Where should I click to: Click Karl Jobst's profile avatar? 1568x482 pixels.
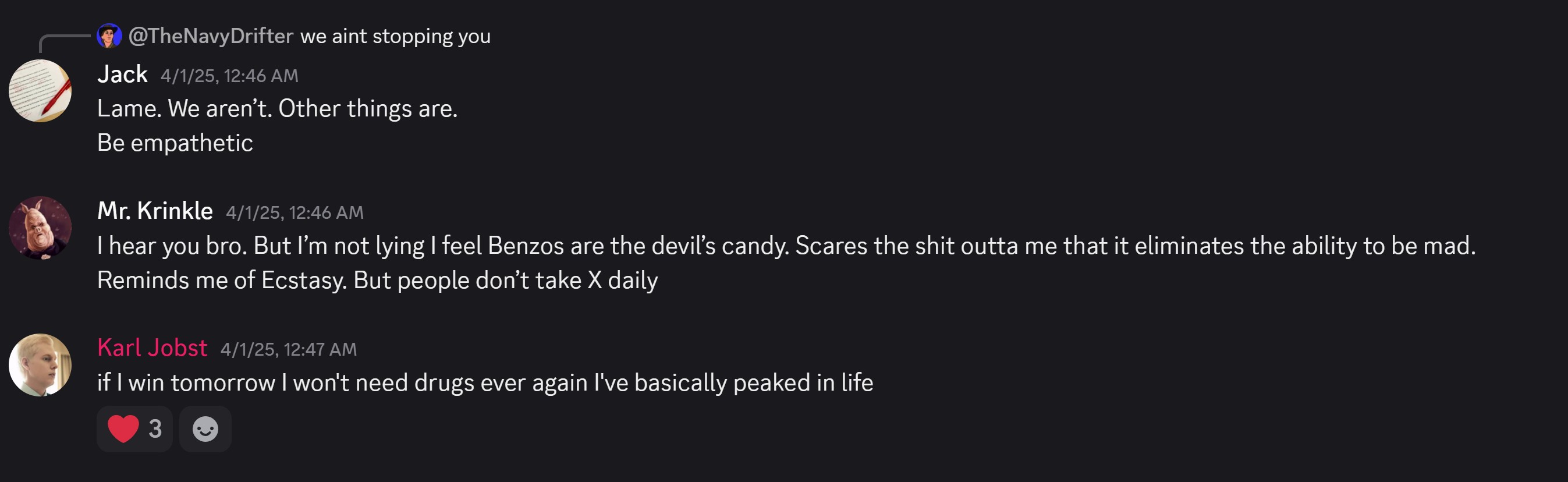coord(40,364)
